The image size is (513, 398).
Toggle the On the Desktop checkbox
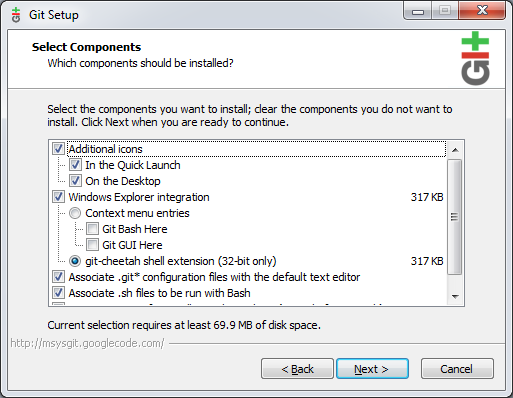pos(75,181)
